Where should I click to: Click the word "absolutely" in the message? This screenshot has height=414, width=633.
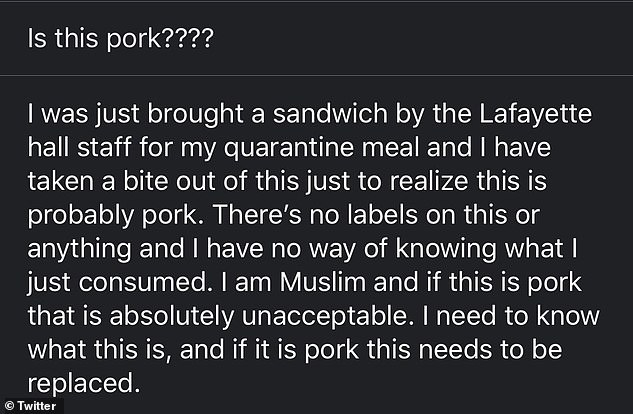[x=172, y=317]
